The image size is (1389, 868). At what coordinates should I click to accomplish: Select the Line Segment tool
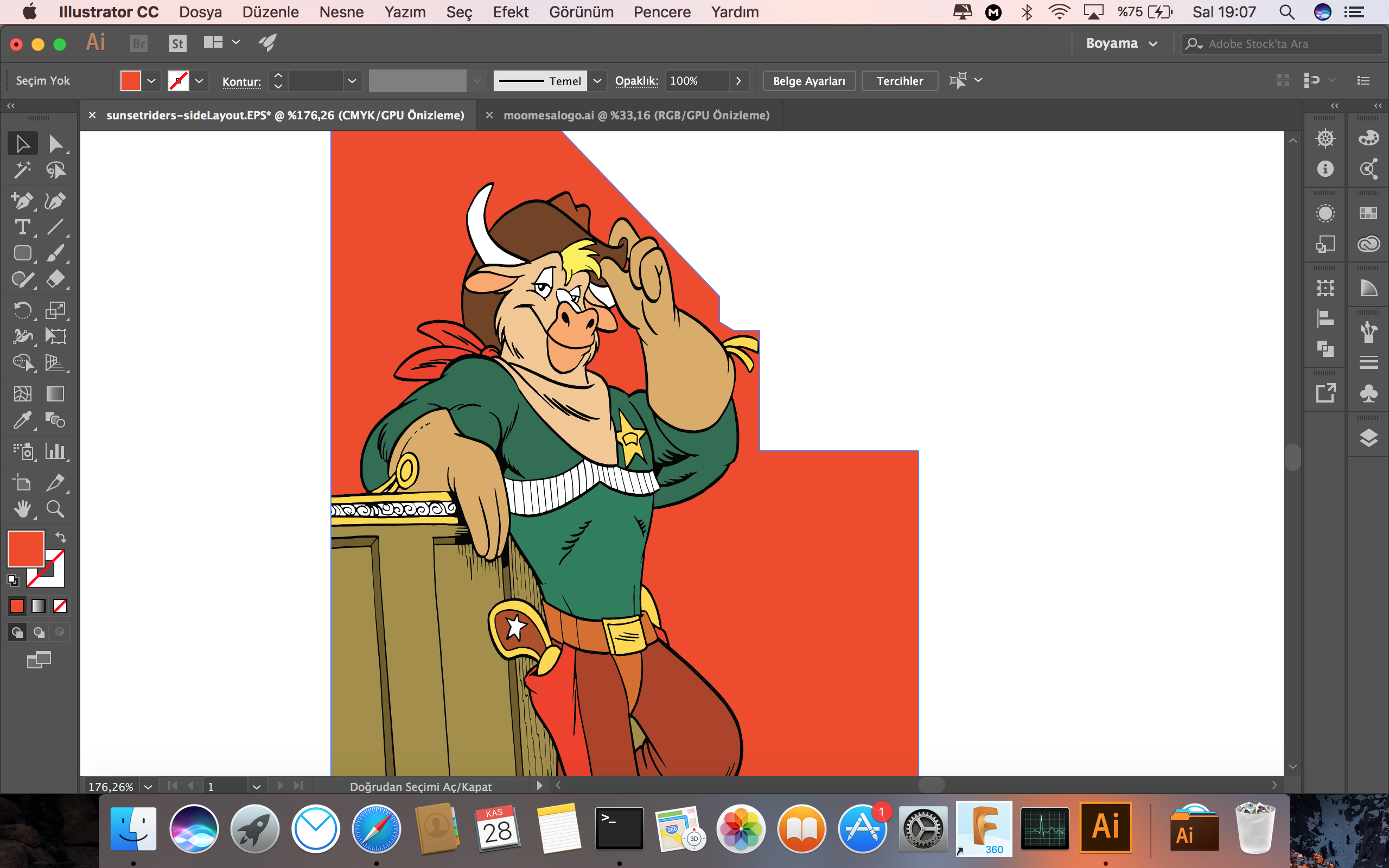point(55,227)
